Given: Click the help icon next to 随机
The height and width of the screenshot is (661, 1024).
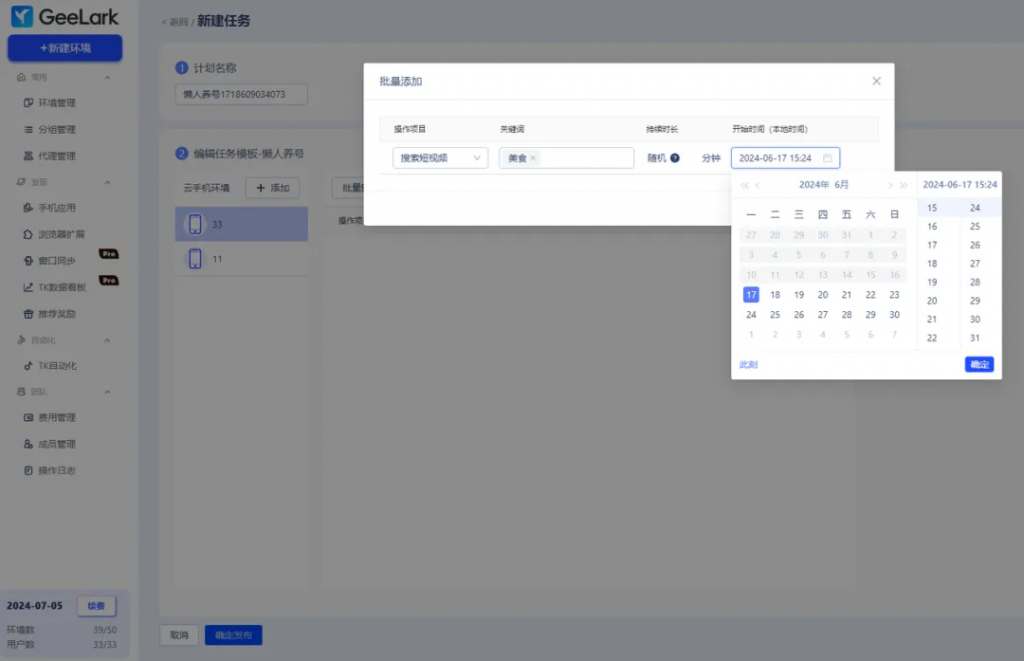Looking at the screenshot, I should pyautogui.click(x=675, y=158).
